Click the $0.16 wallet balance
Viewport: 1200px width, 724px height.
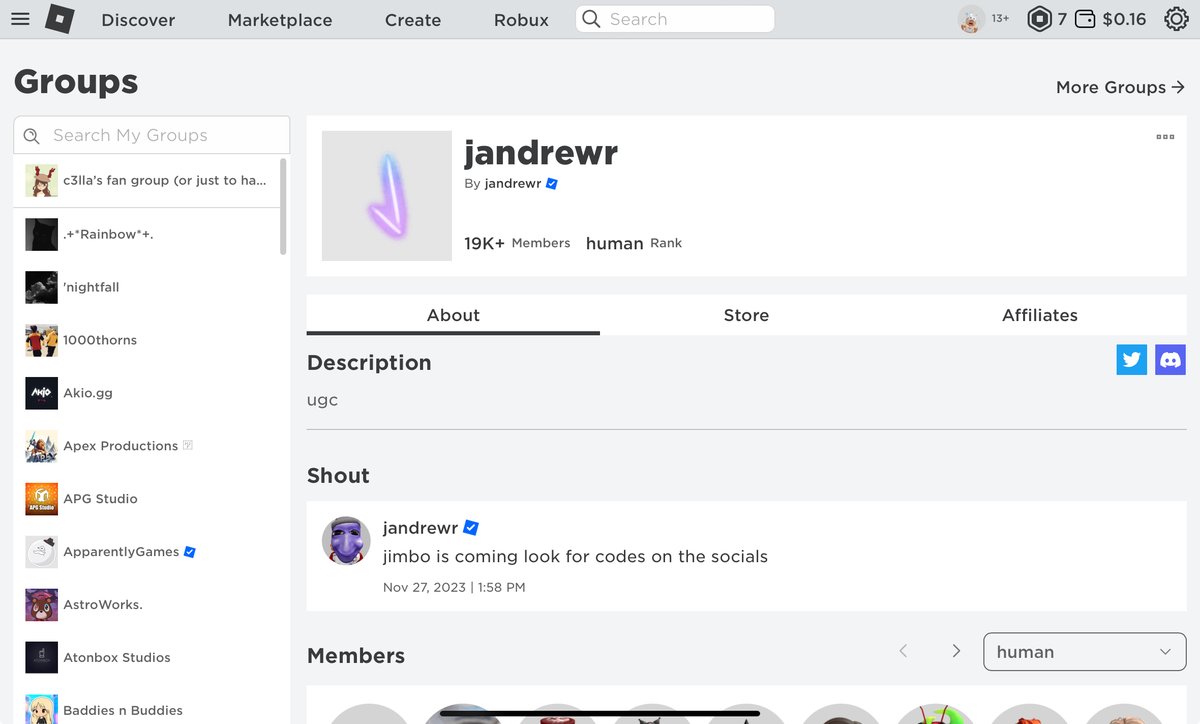[1124, 19]
